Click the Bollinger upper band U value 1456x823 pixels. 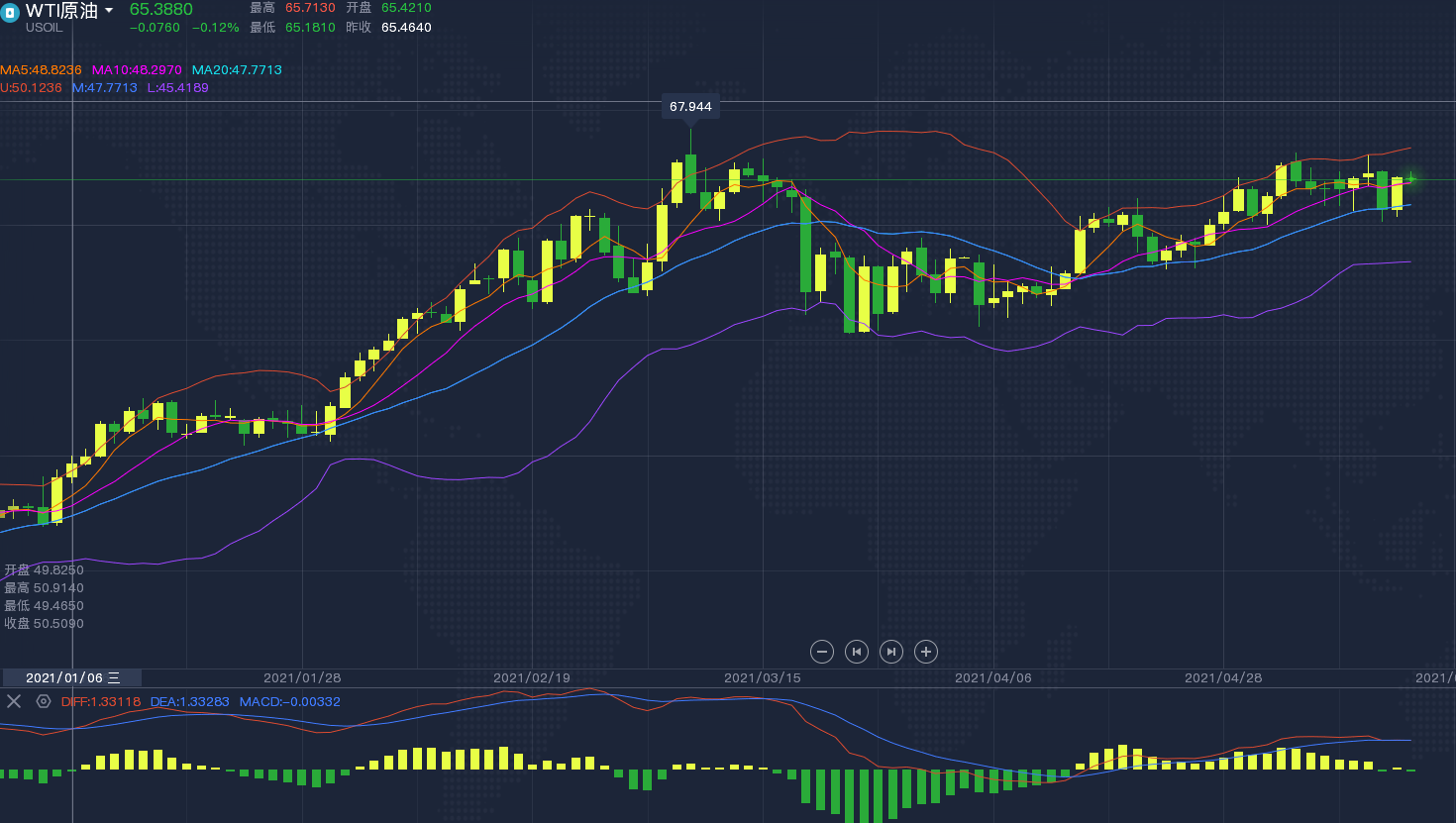tap(31, 88)
